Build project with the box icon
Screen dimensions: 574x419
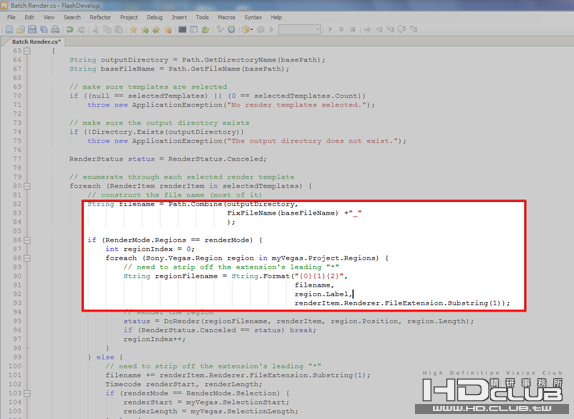click(x=246, y=29)
